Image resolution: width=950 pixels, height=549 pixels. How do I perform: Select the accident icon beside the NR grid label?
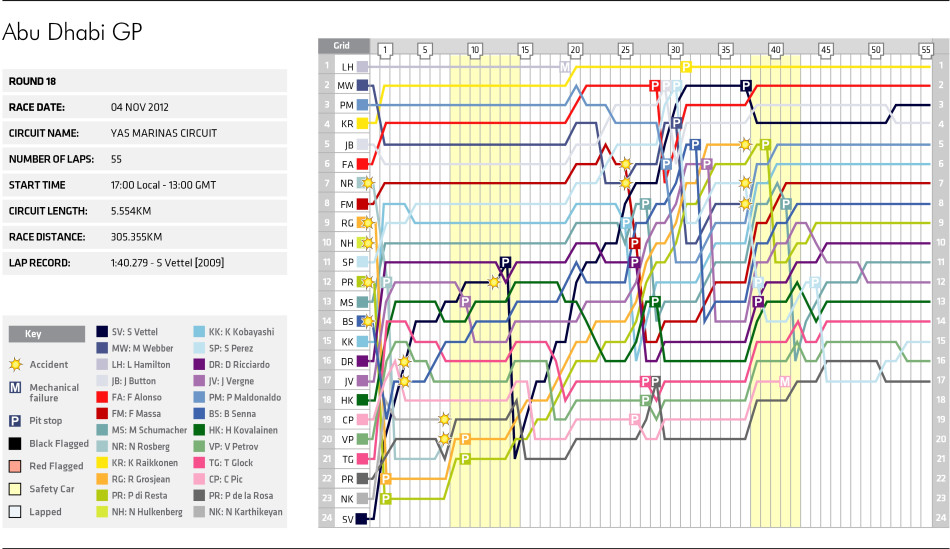point(368,183)
